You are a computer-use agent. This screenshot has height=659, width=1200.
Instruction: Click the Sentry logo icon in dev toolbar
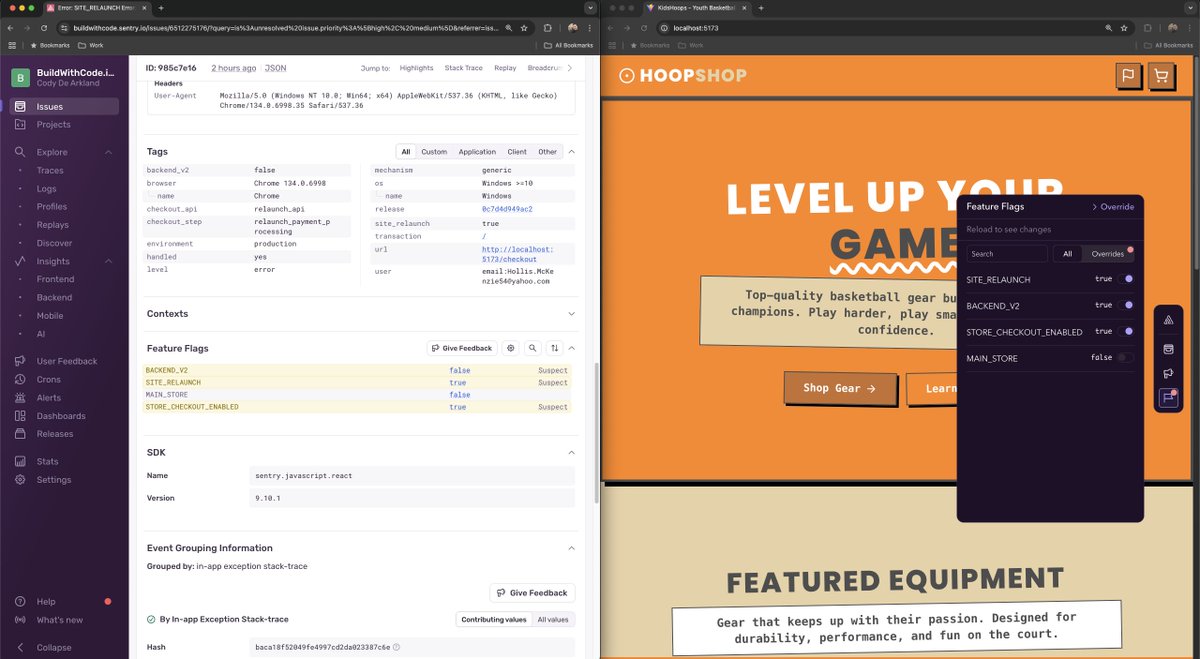click(x=1168, y=320)
